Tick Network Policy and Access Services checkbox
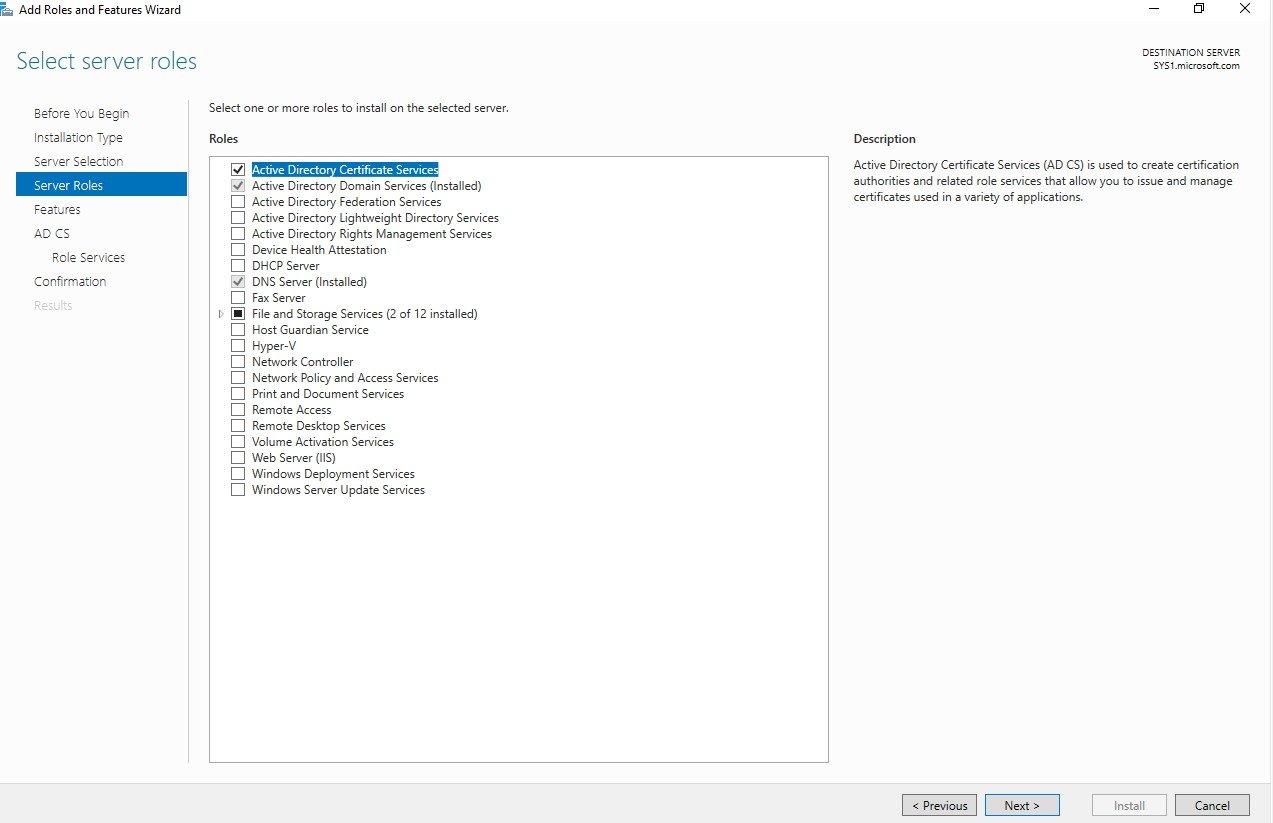The image size is (1273, 823). click(238, 378)
